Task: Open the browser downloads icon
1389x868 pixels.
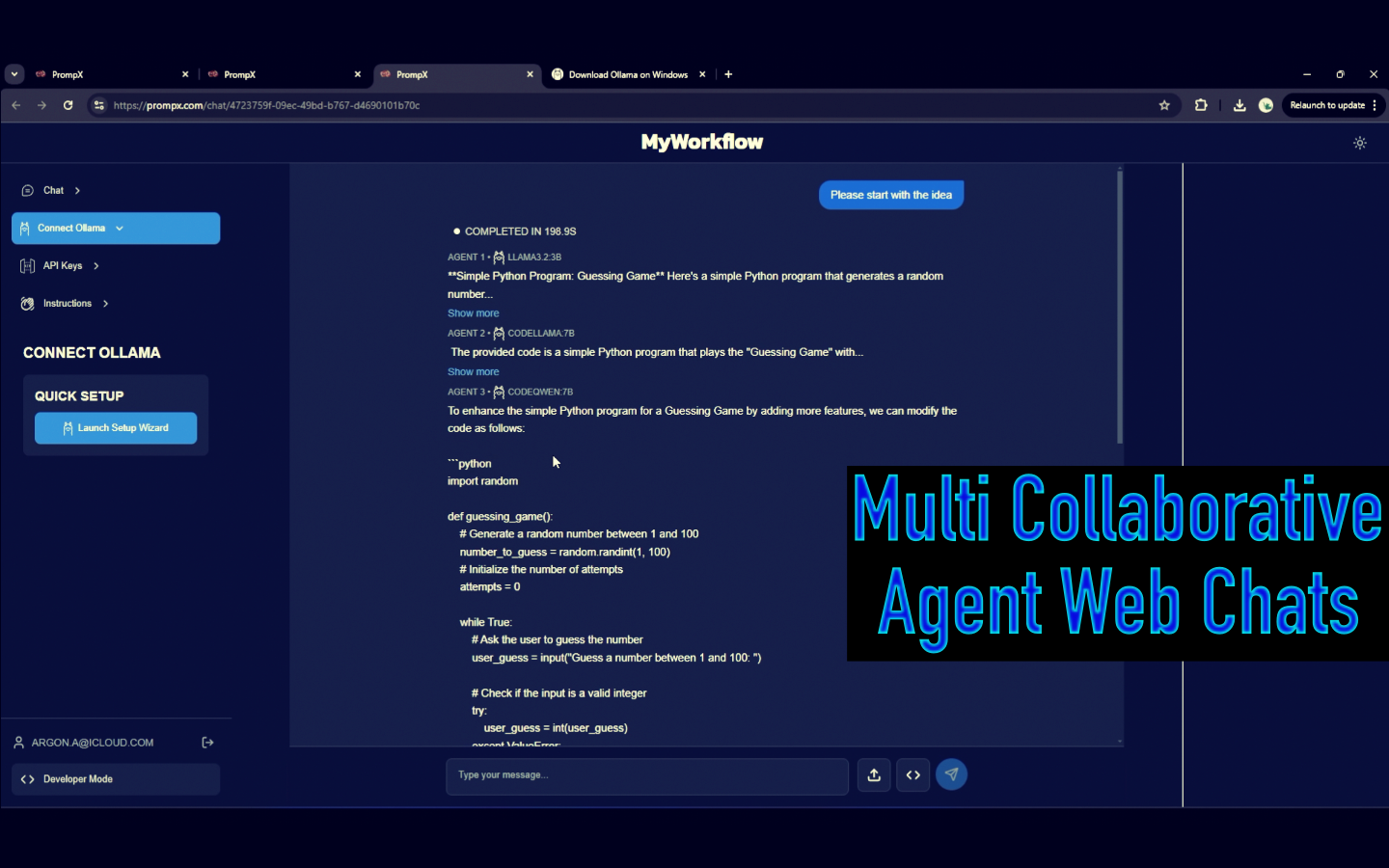Action: 1239,106
